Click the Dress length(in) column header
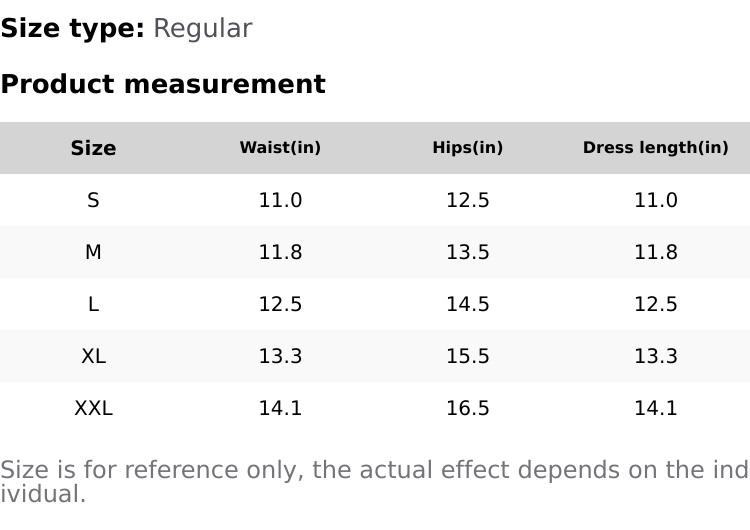The width and height of the screenshot is (750, 530). [655, 148]
